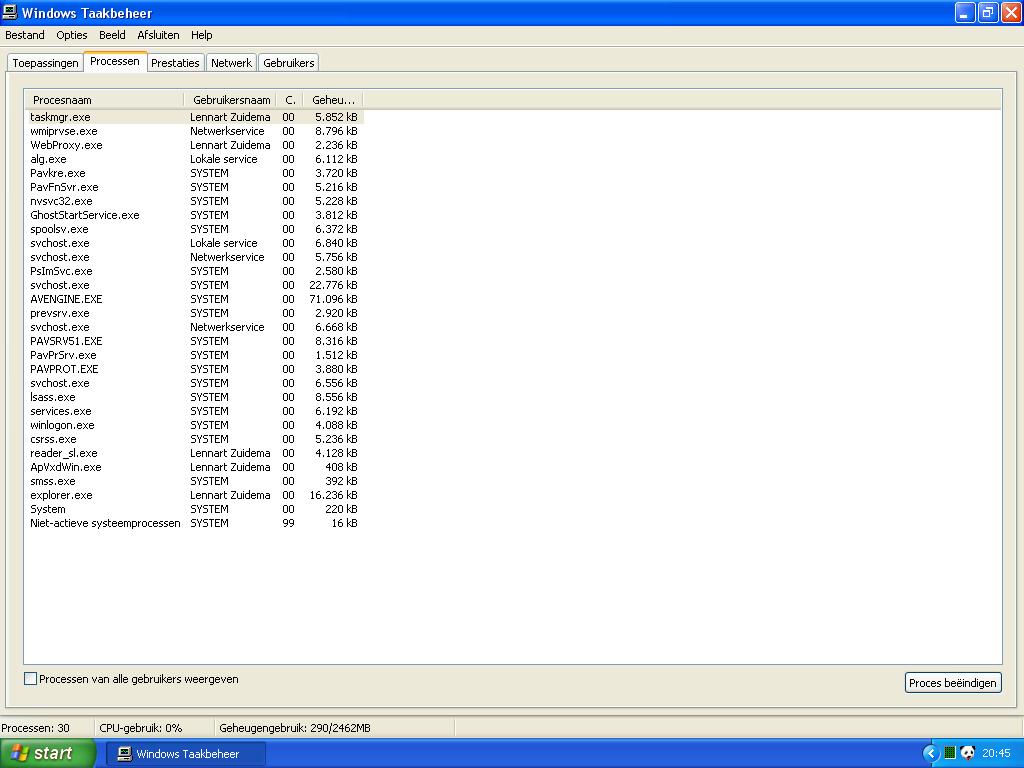Select the csrss.exe process

pos(195,439)
